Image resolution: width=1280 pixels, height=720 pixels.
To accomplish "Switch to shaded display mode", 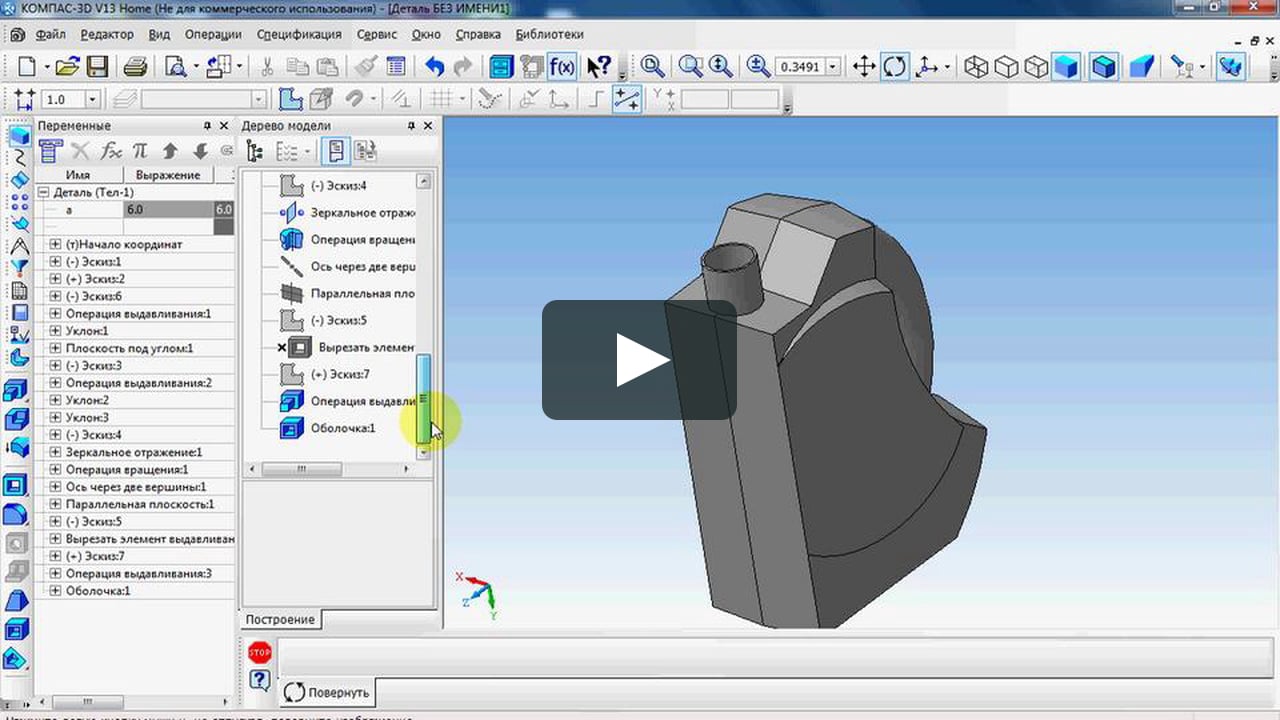I will click(x=1067, y=67).
